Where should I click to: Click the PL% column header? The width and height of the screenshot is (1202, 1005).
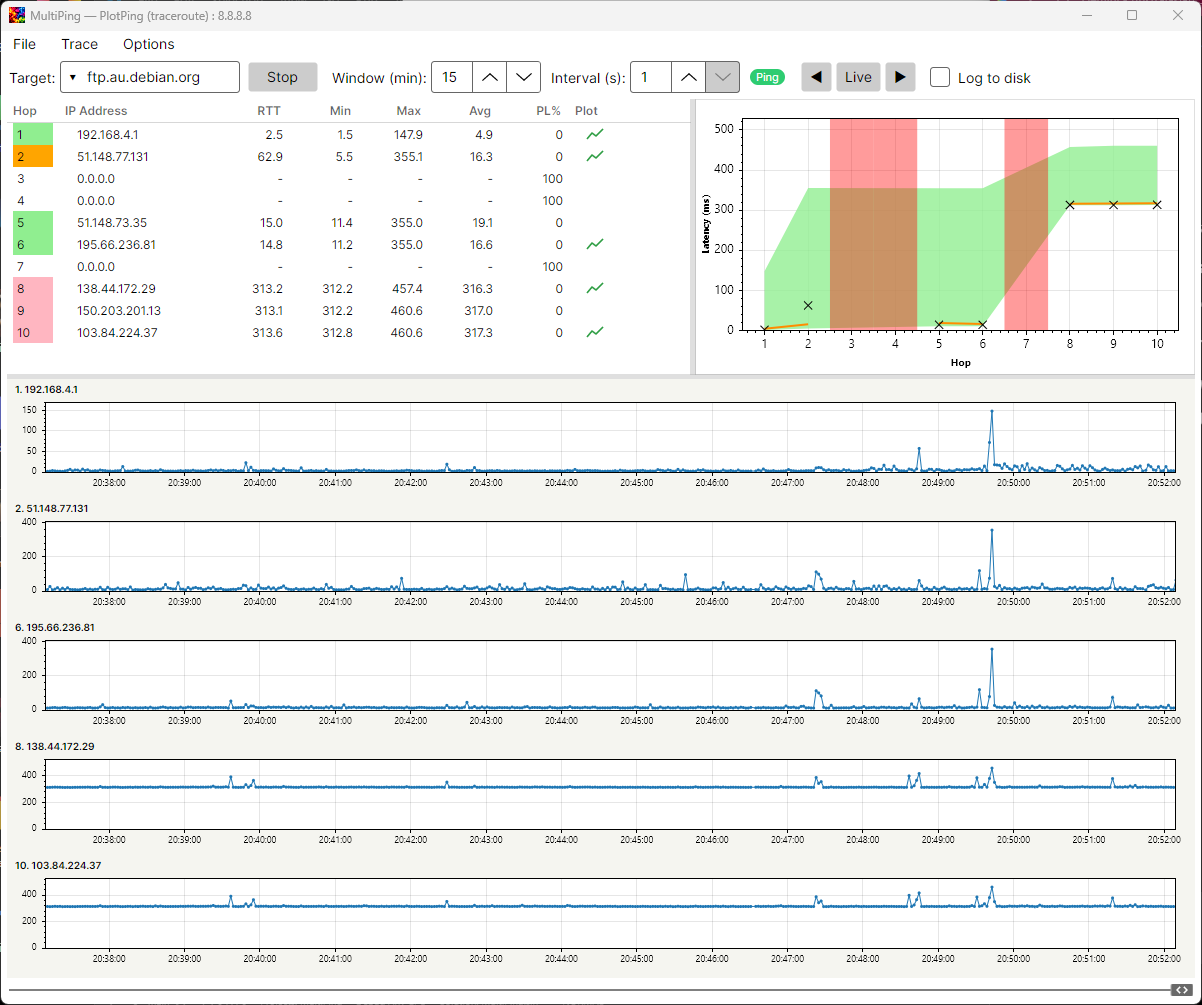tap(549, 111)
